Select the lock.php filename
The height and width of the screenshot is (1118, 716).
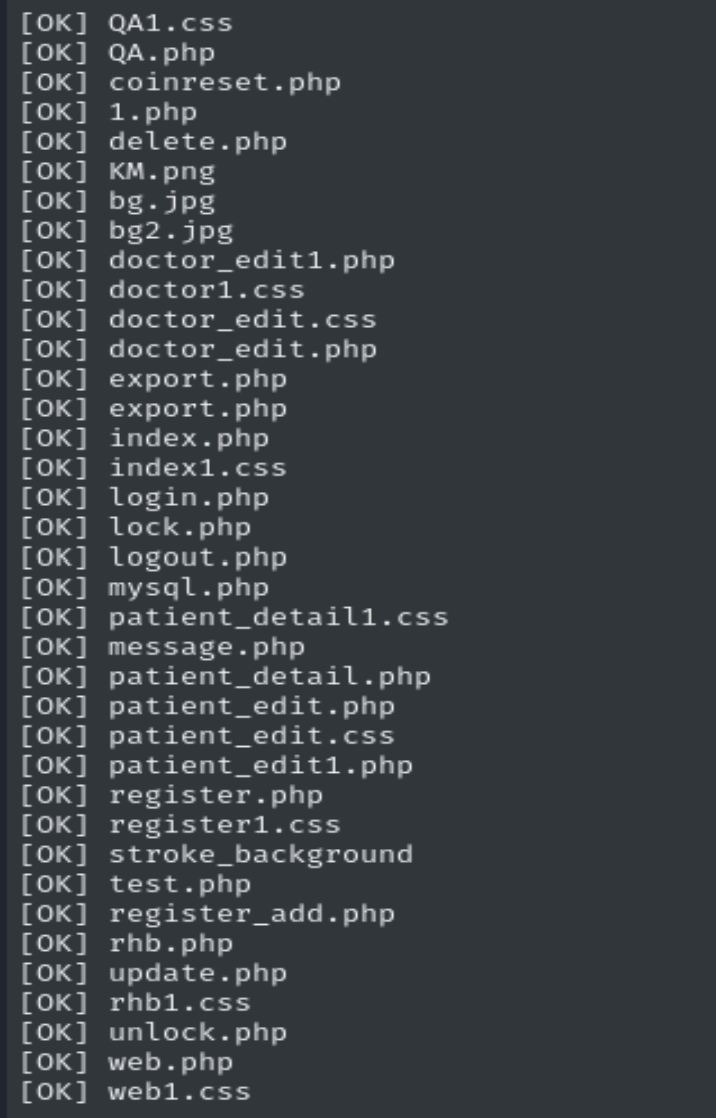point(180,528)
